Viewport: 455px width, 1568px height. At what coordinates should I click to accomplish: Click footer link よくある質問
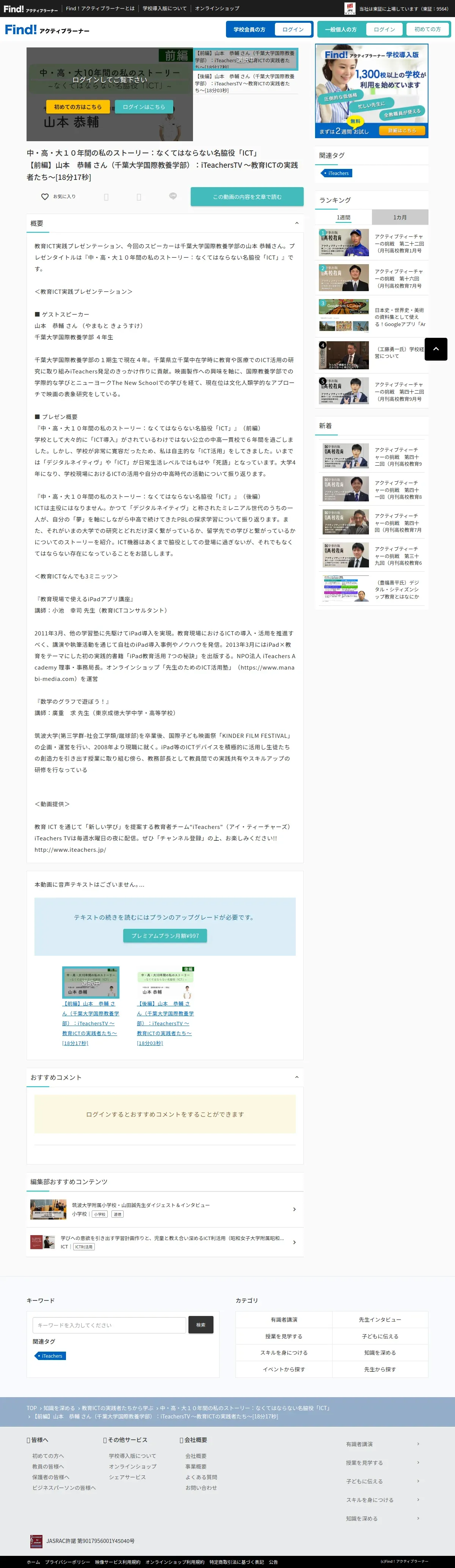201,1477
